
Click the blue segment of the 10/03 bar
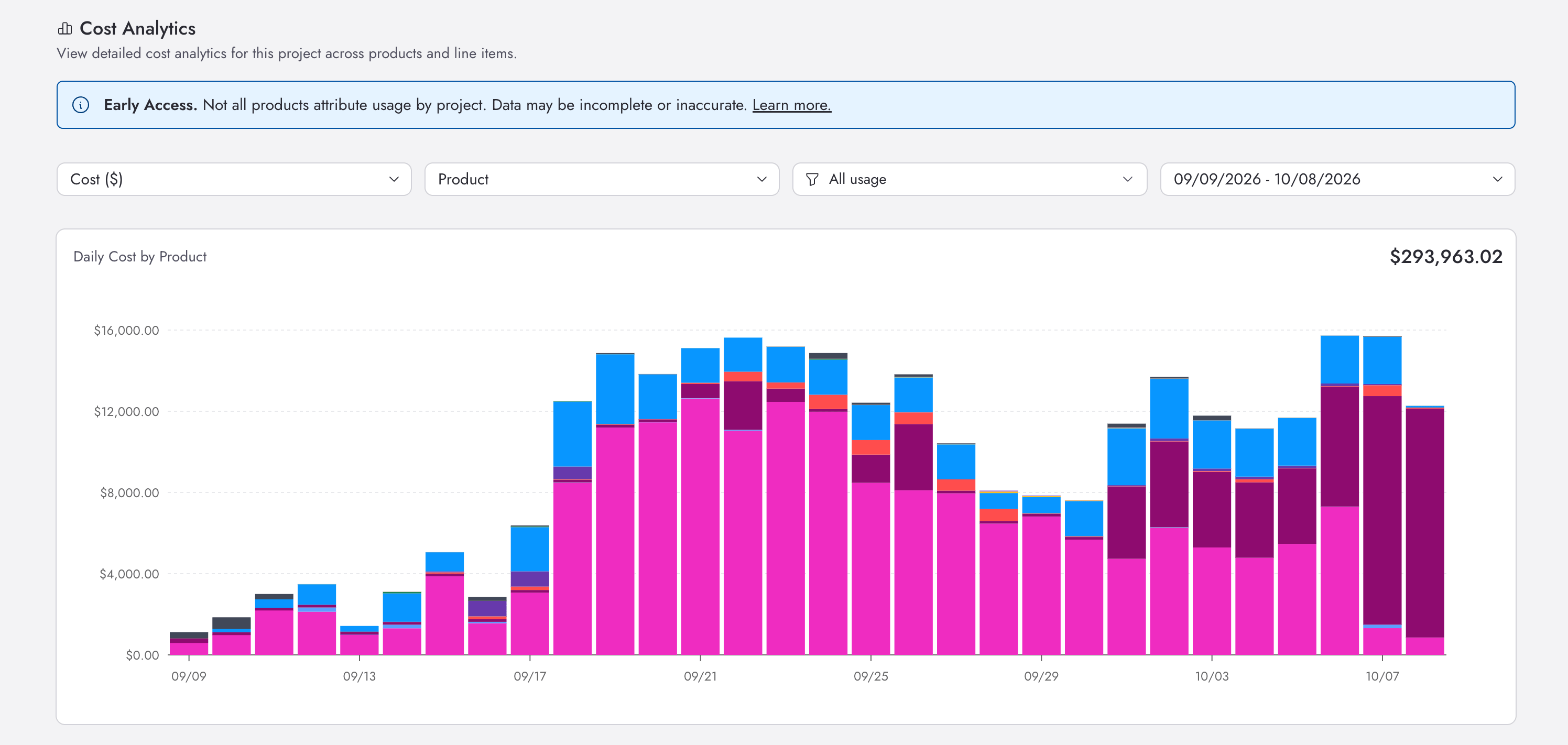[1211, 445]
